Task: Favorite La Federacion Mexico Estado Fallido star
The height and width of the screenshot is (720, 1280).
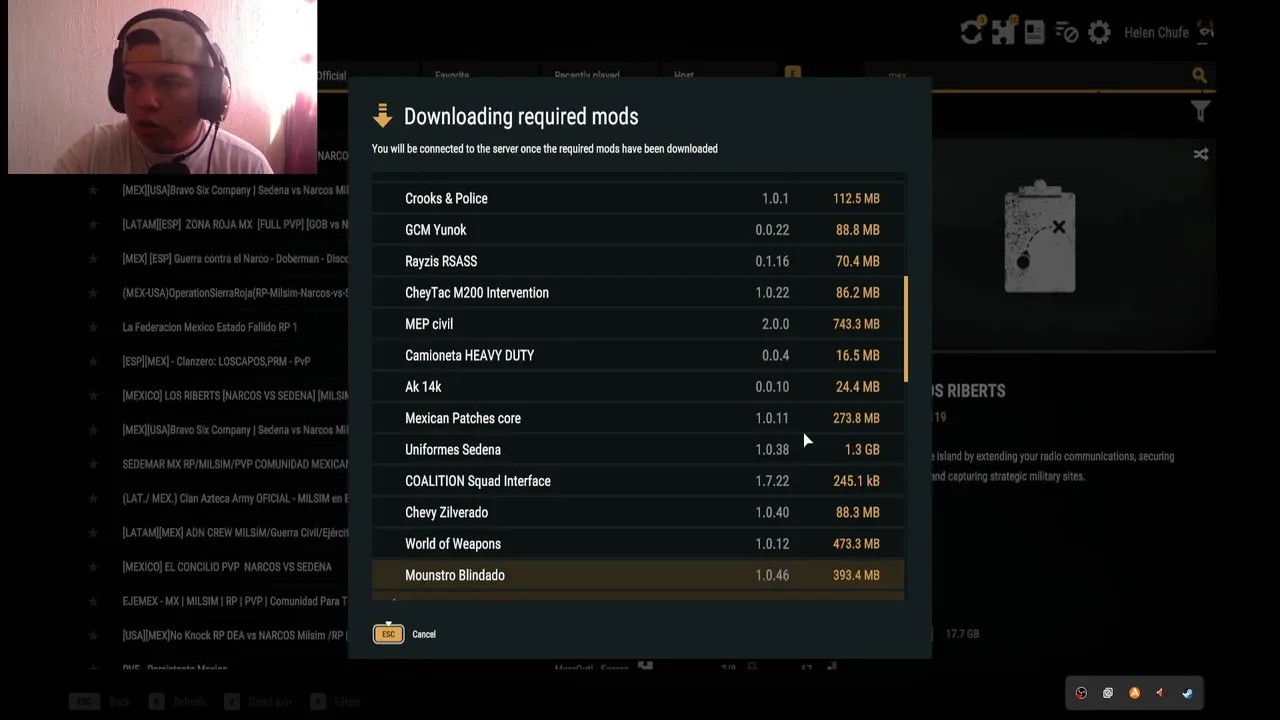Action: click(x=93, y=327)
